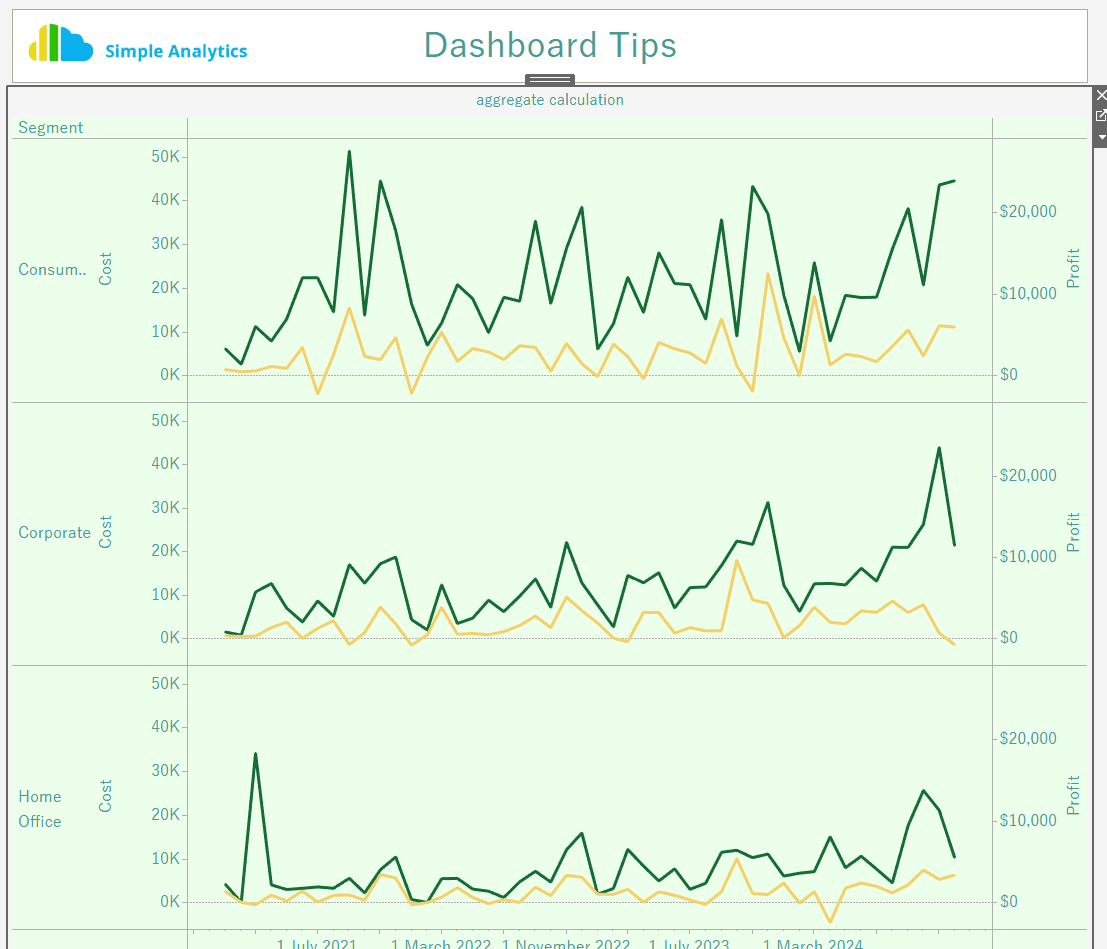Select the Home Office segment row label
Viewport: 1107px width, 949px height.
(40, 809)
